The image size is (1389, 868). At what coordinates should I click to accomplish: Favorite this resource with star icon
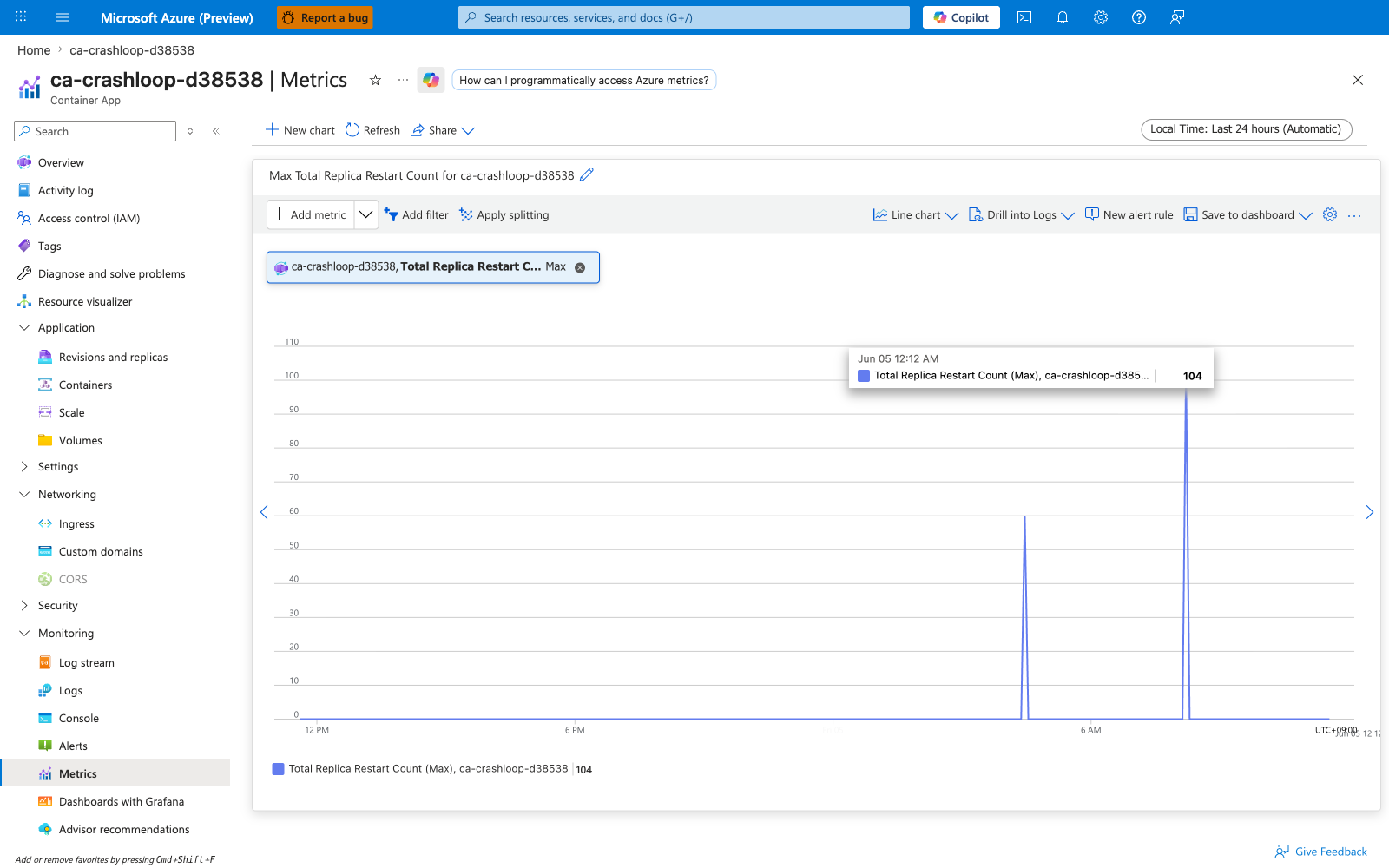[375, 80]
